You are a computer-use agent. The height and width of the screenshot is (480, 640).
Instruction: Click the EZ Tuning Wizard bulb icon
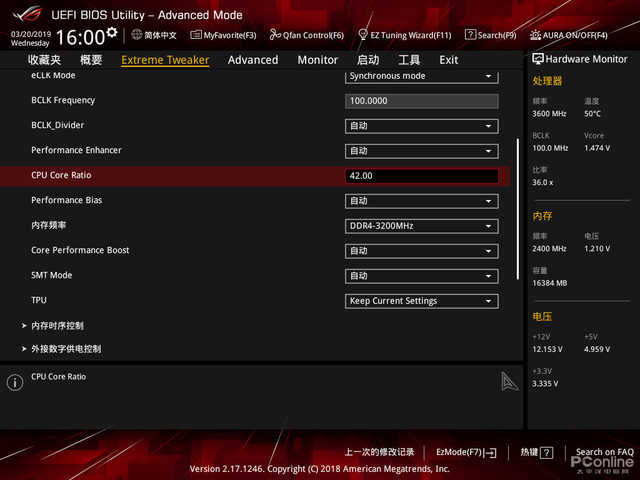click(x=362, y=35)
